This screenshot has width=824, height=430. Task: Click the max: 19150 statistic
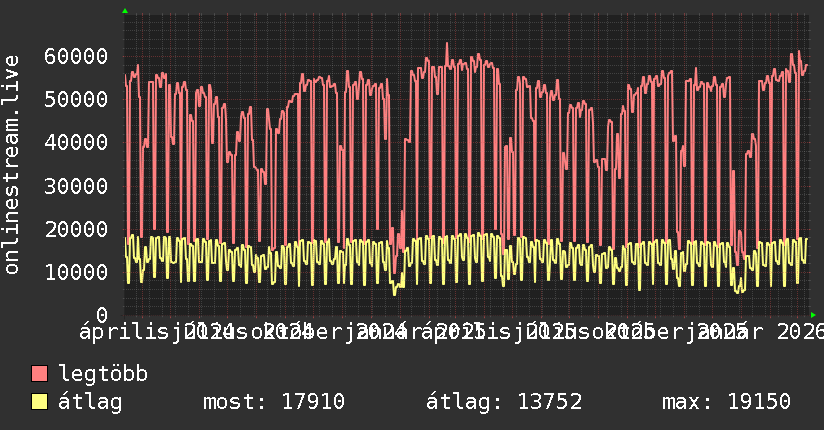tap(726, 402)
